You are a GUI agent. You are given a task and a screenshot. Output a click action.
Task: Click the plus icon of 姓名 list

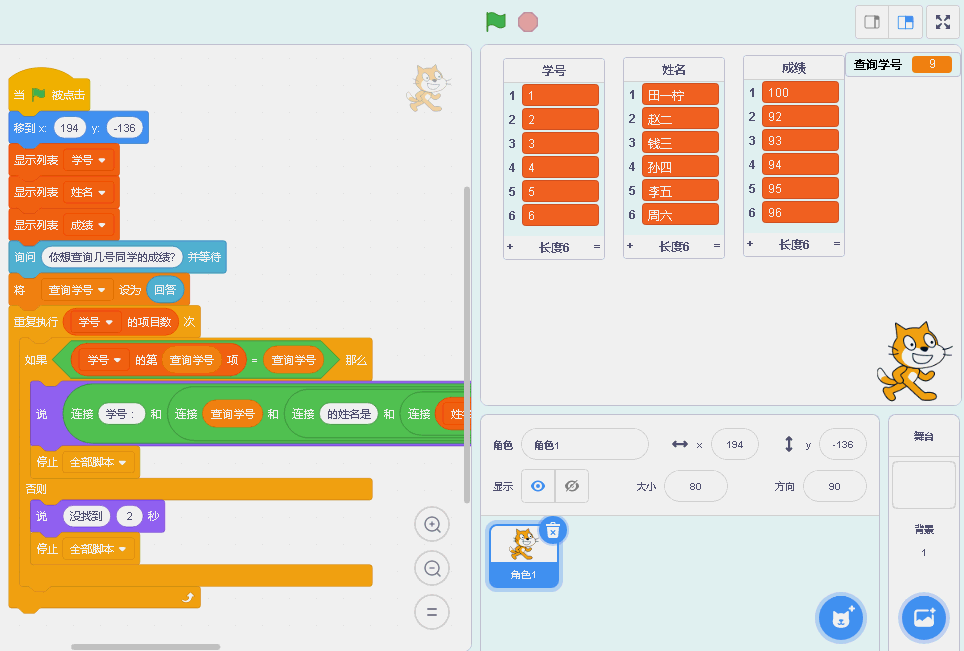630,246
